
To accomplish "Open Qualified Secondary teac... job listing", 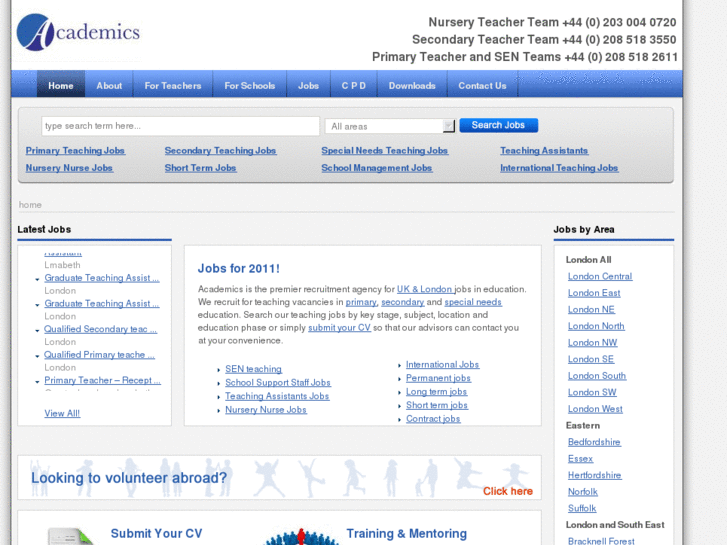I will point(101,329).
